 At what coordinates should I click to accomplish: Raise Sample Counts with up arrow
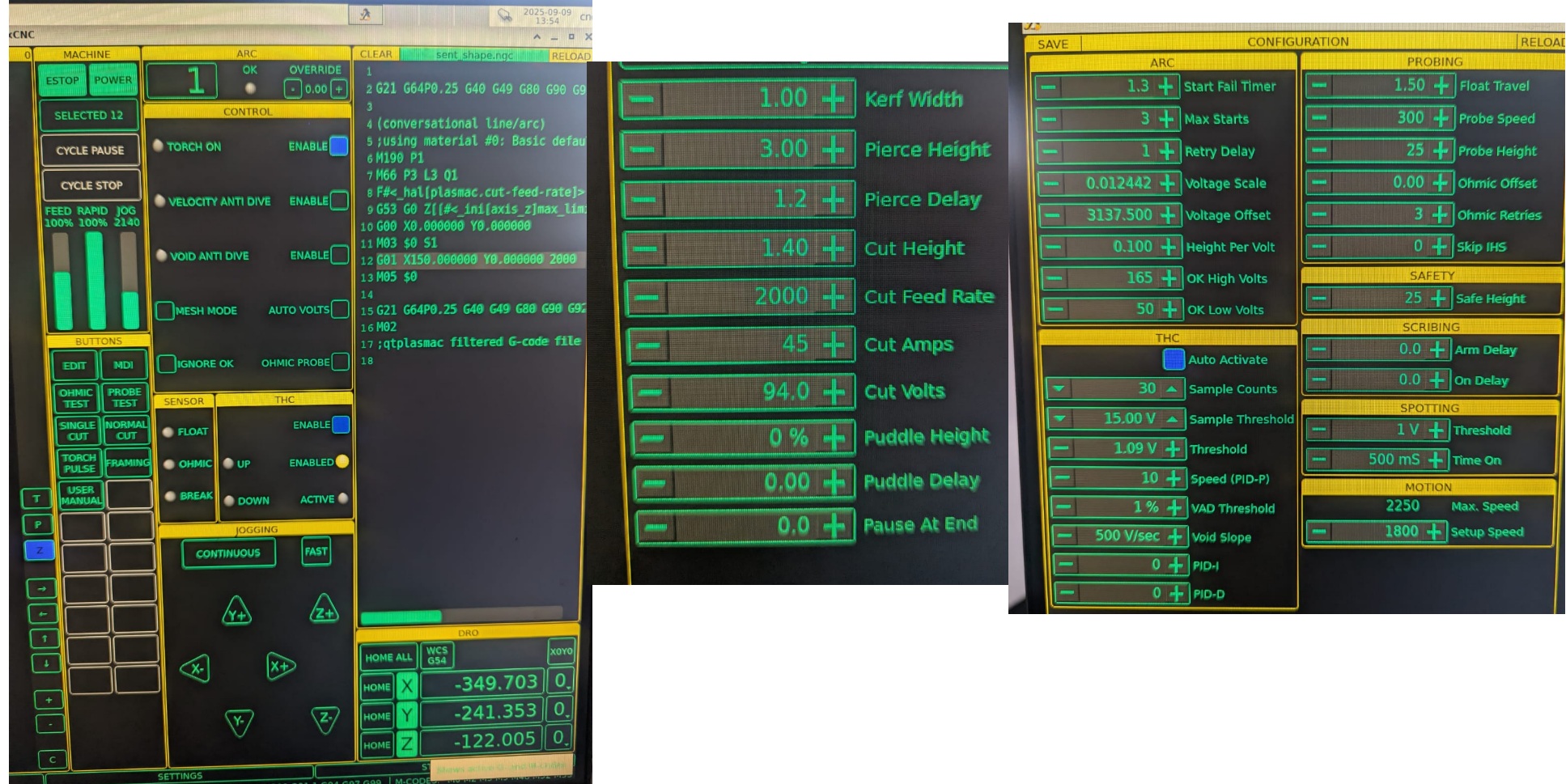point(1171,389)
